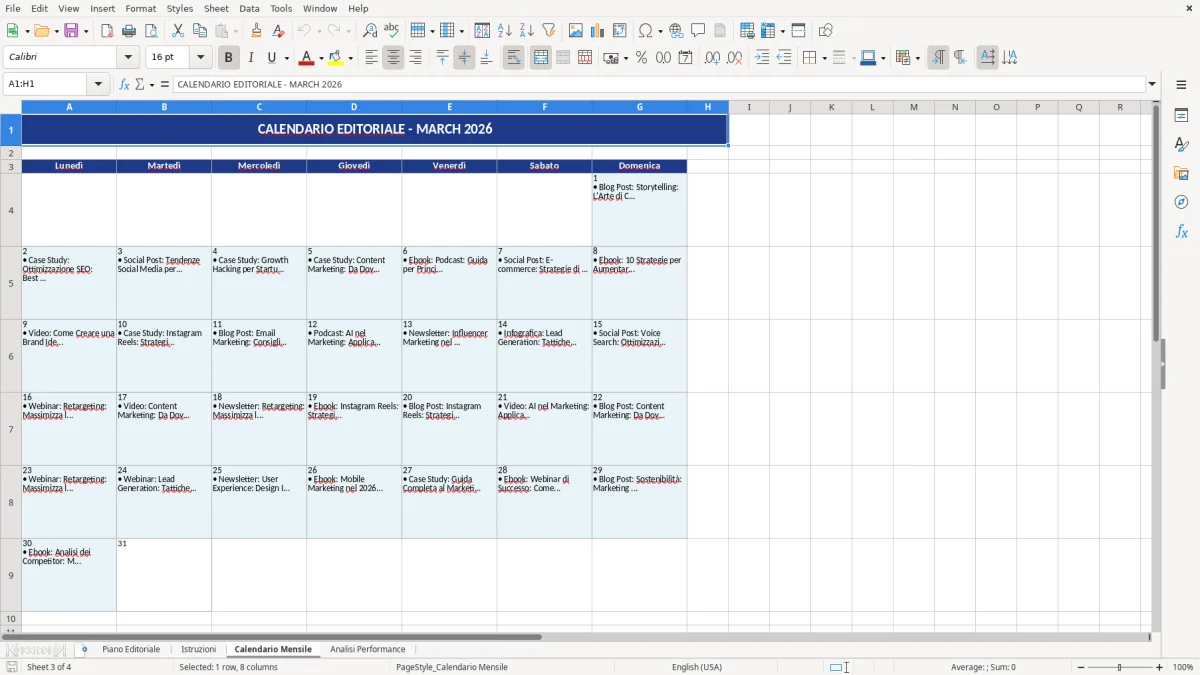
Task: Open the Insert Chart tool
Action: coord(597,30)
